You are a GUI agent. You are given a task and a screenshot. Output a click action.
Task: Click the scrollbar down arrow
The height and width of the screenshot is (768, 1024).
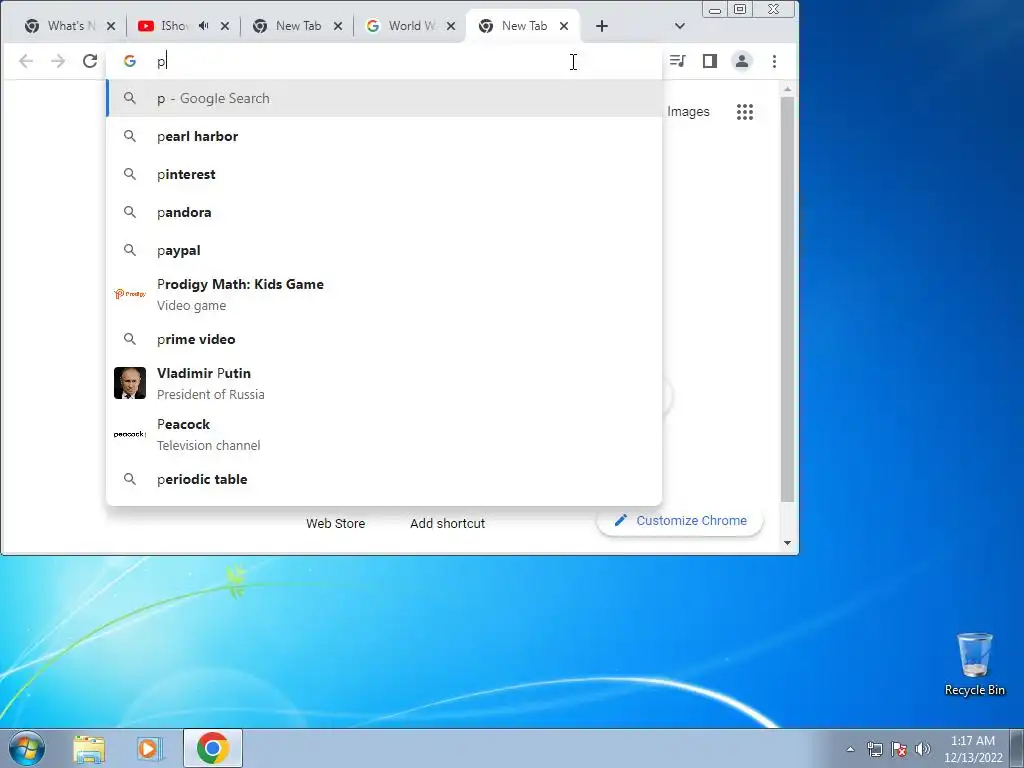coord(788,543)
